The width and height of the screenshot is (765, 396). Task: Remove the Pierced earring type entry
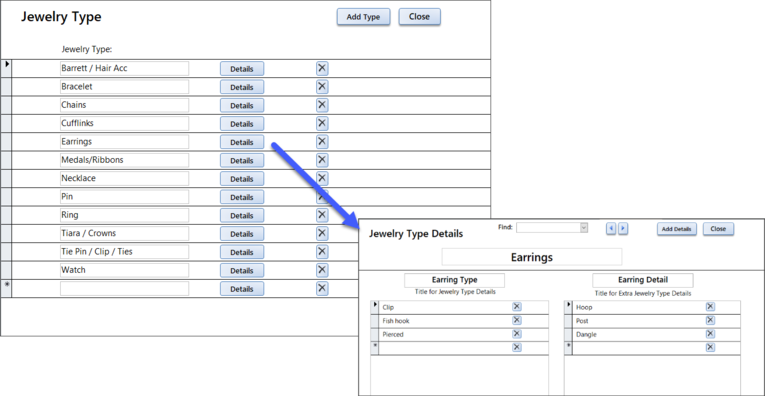(517, 334)
